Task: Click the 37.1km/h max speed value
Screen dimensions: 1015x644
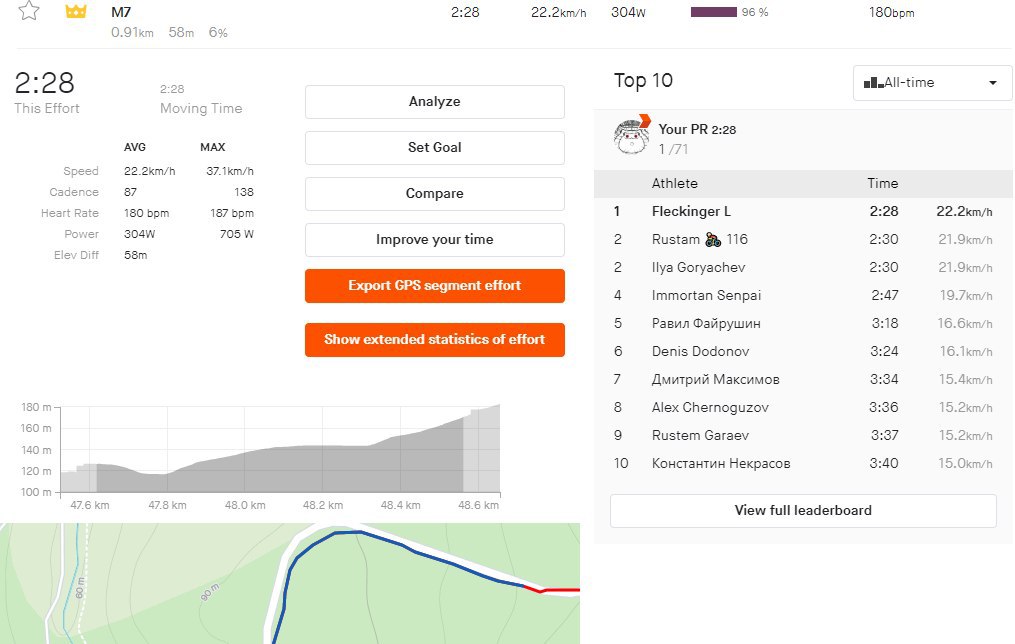Action: pyautogui.click(x=230, y=172)
